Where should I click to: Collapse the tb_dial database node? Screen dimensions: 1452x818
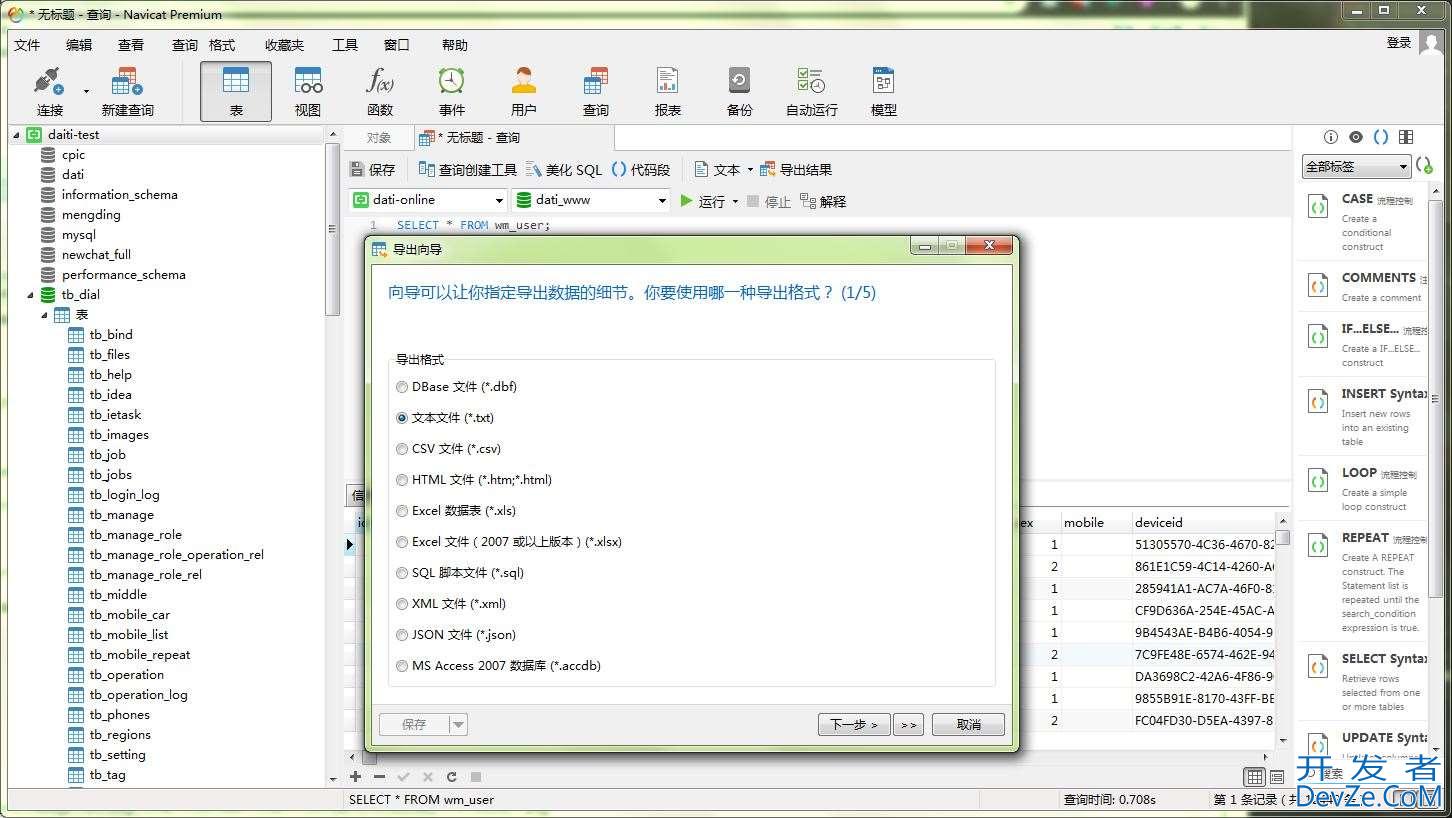[30, 295]
